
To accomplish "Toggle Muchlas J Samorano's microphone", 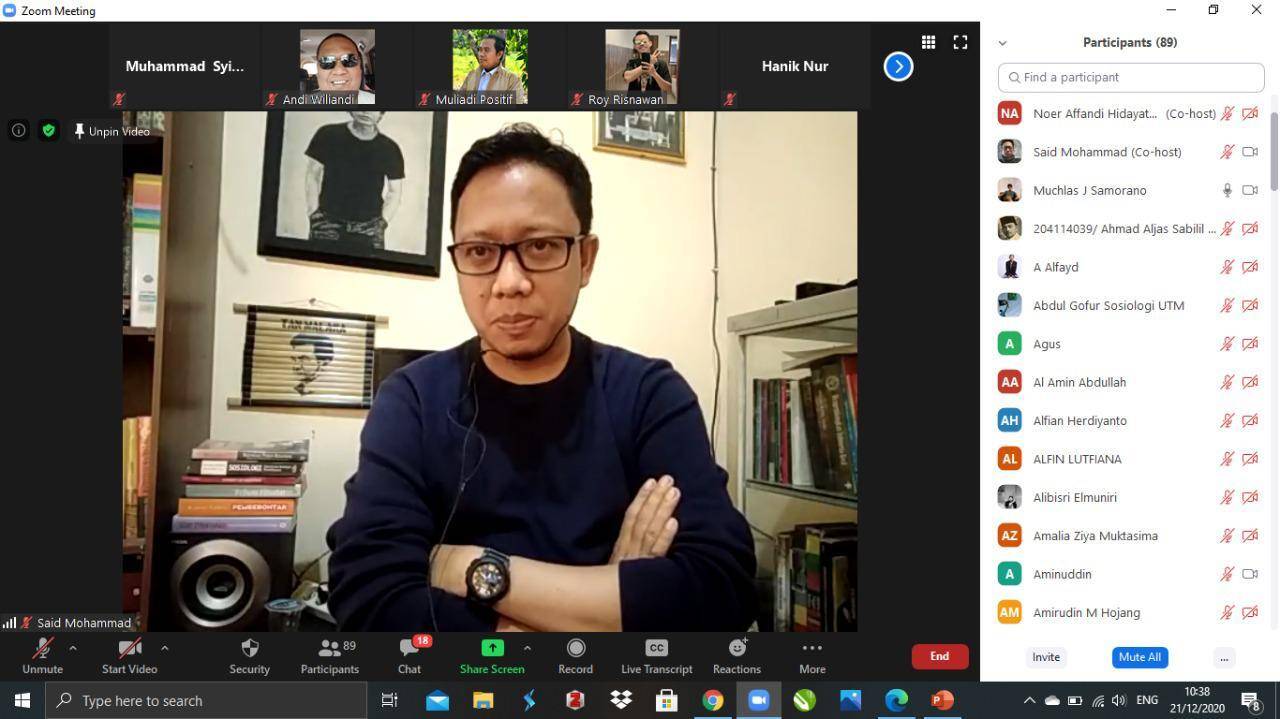I will coord(1227,190).
